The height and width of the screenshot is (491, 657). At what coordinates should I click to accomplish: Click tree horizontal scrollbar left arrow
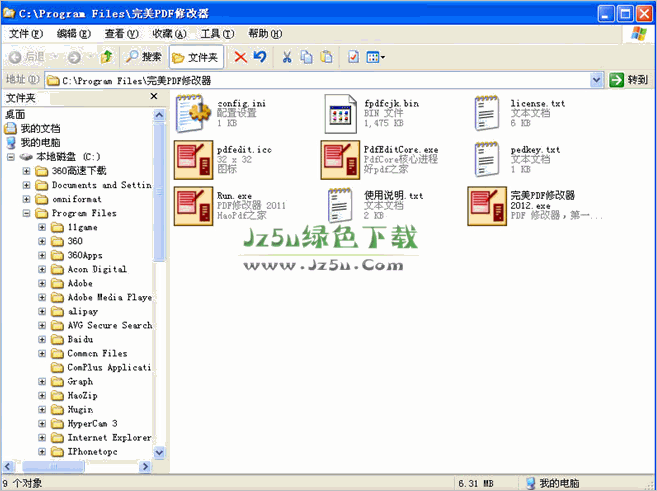point(8,466)
